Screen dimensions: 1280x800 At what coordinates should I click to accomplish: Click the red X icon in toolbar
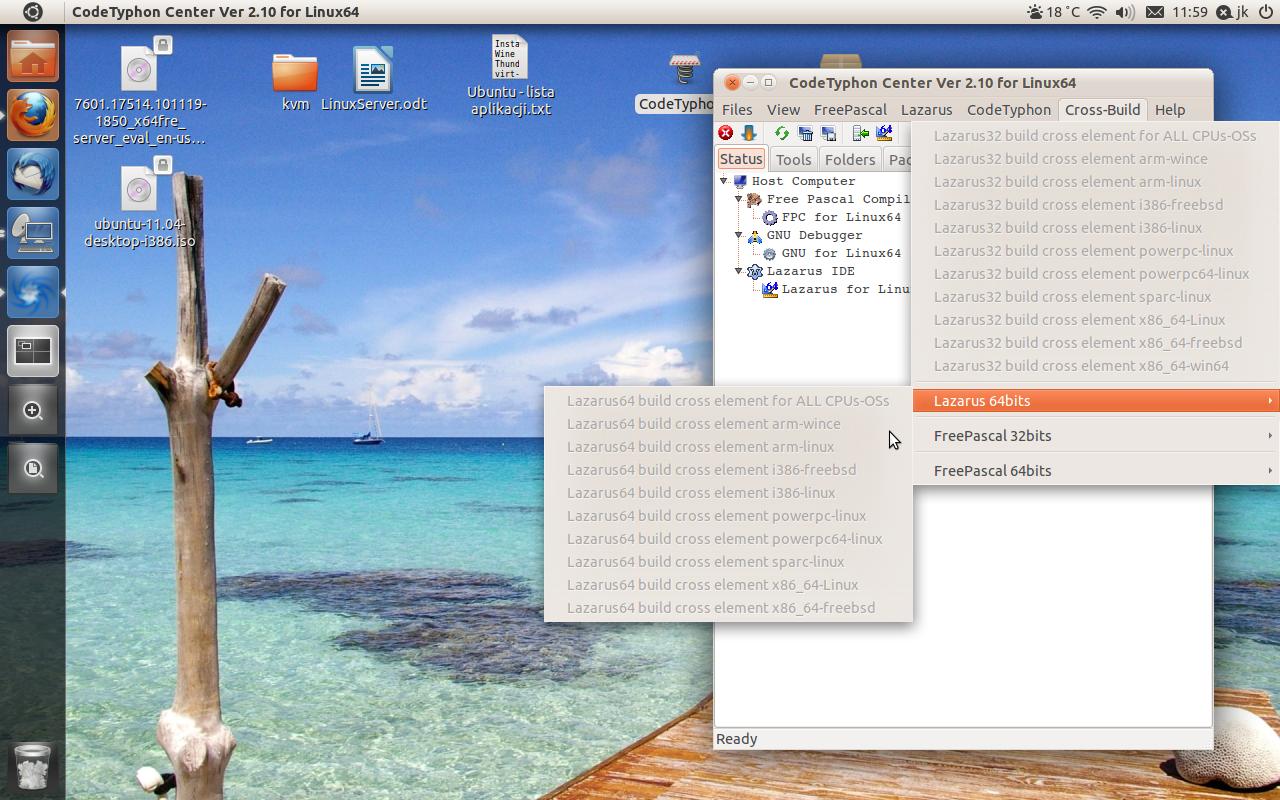coord(726,133)
